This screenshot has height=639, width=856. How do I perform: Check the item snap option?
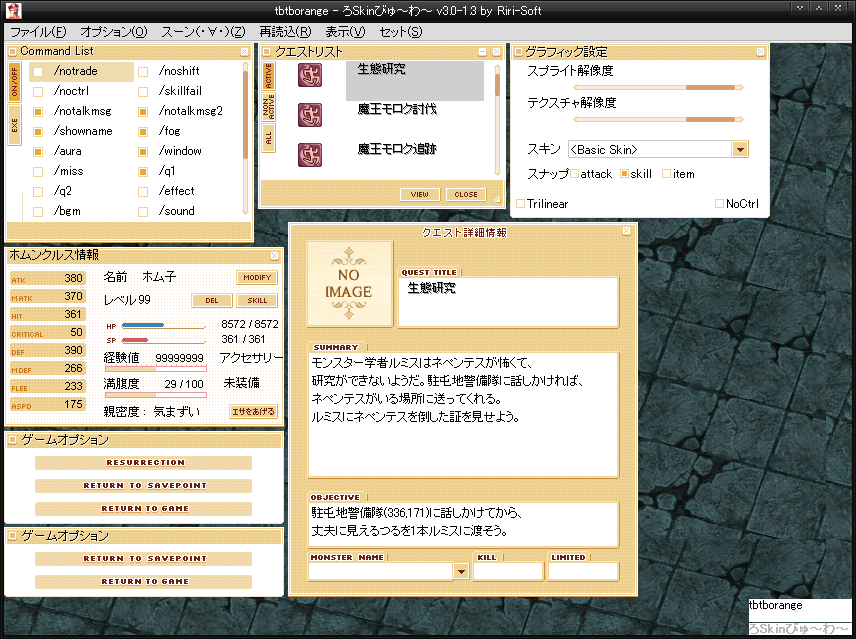tap(667, 174)
